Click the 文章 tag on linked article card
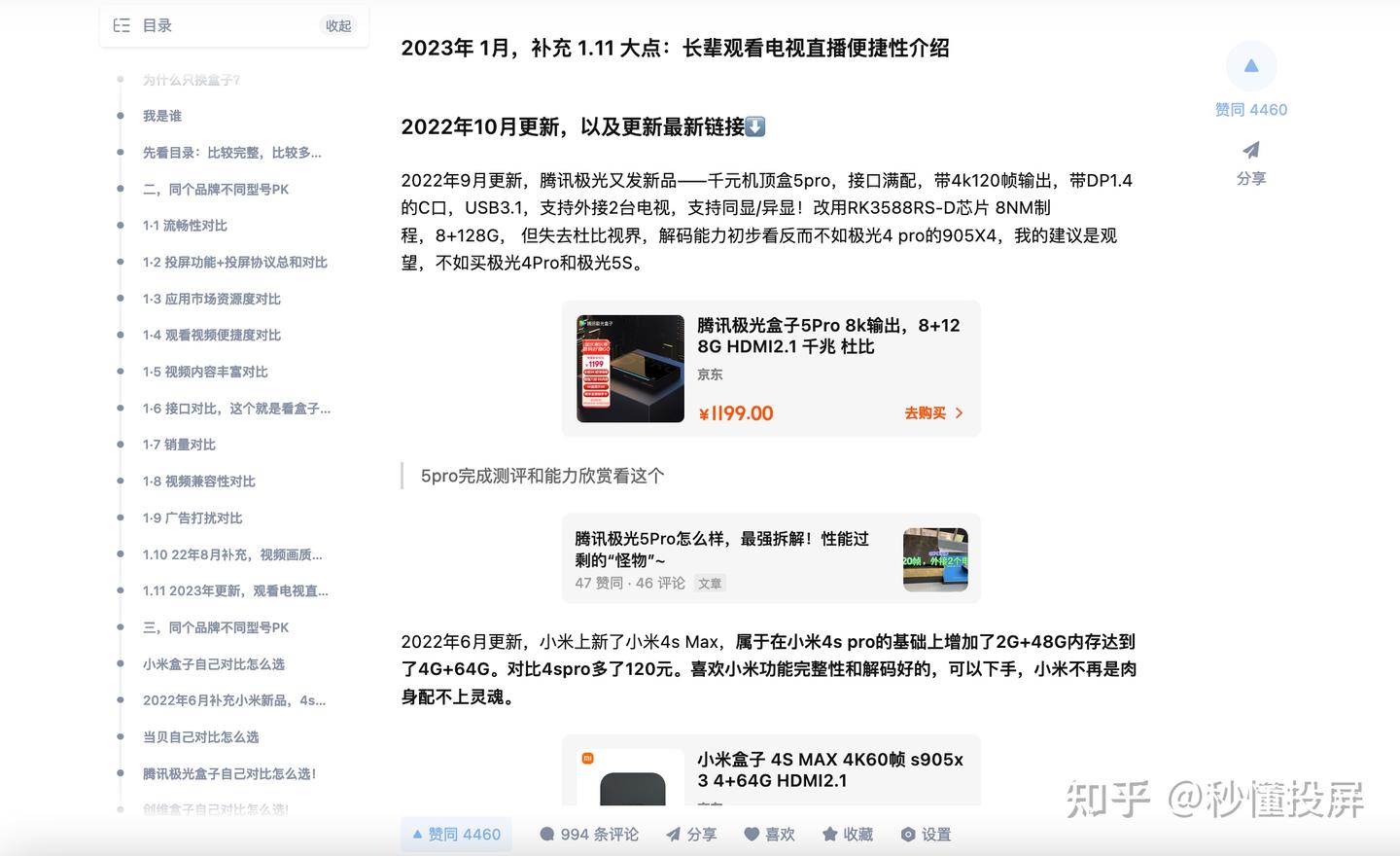Viewport: 1400px width, 856px height. coord(710,584)
